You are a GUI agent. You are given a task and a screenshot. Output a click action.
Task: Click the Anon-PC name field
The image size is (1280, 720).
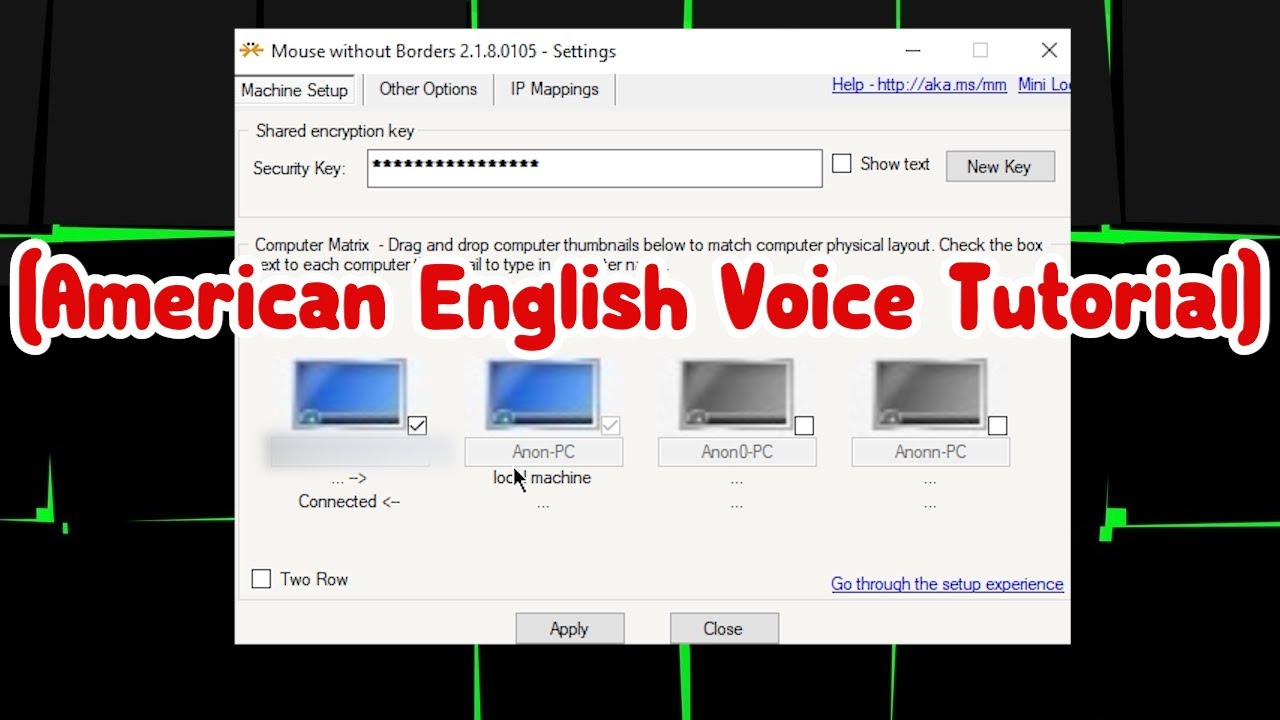(543, 452)
